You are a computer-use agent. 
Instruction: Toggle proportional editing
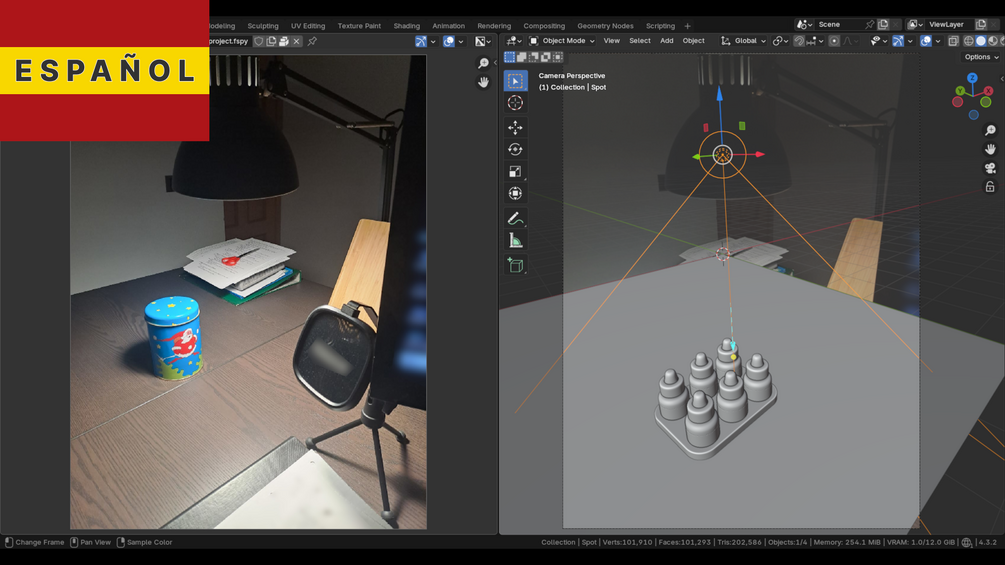click(x=834, y=41)
